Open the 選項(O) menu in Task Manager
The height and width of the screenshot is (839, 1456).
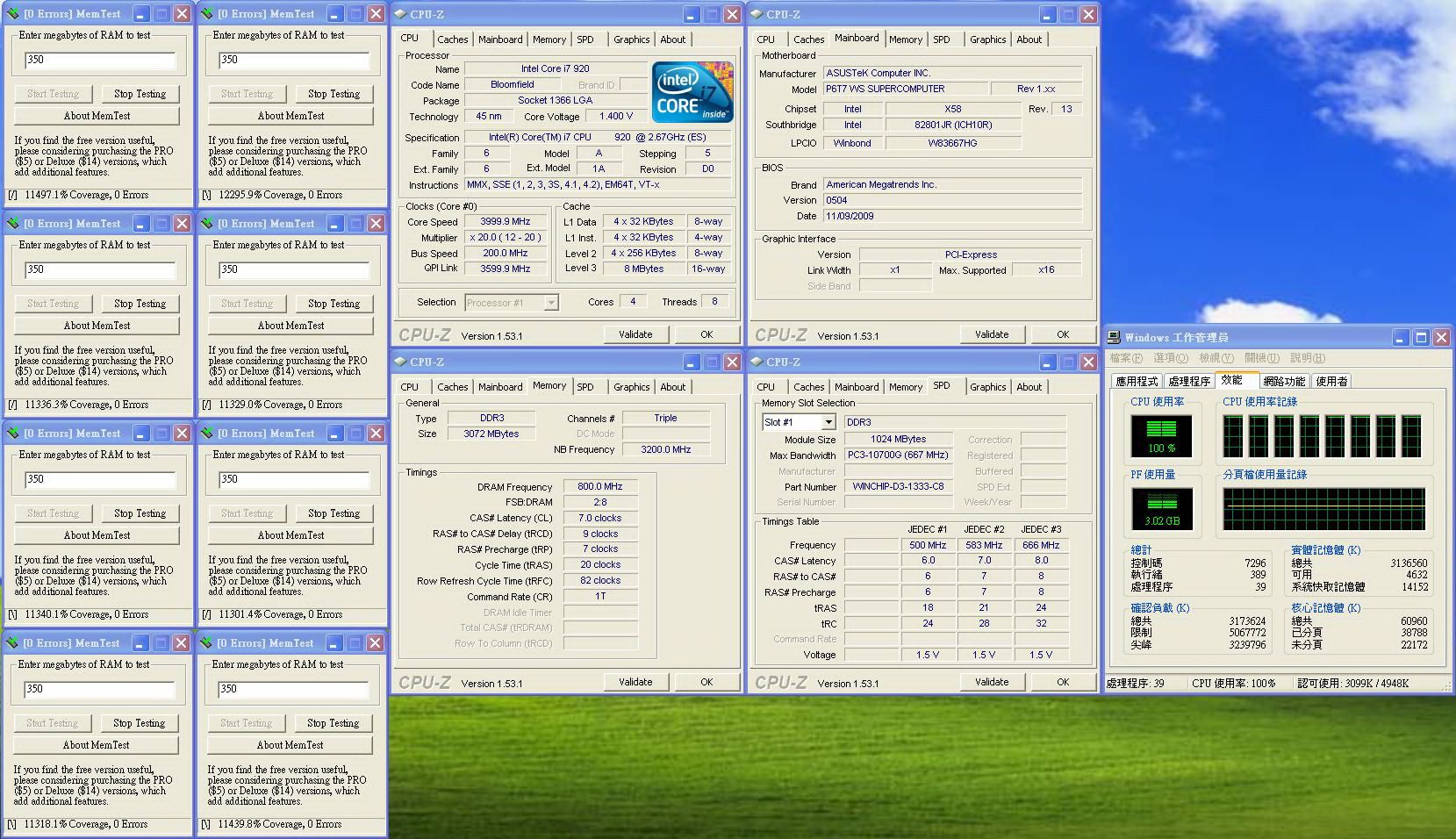[x=1171, y=358]
